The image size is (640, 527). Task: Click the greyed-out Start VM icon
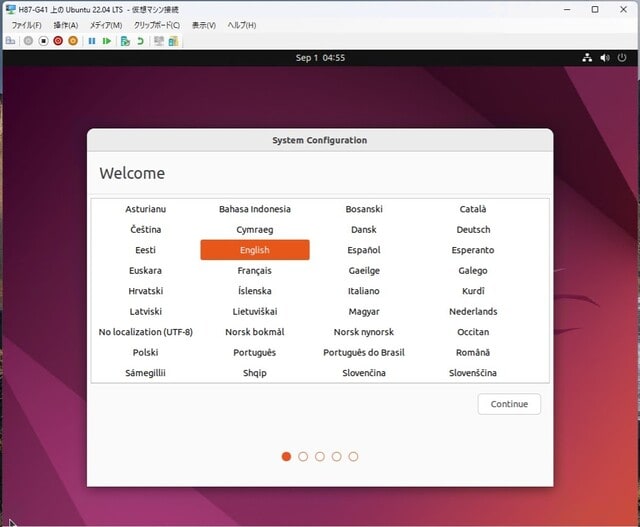[28, 41]
